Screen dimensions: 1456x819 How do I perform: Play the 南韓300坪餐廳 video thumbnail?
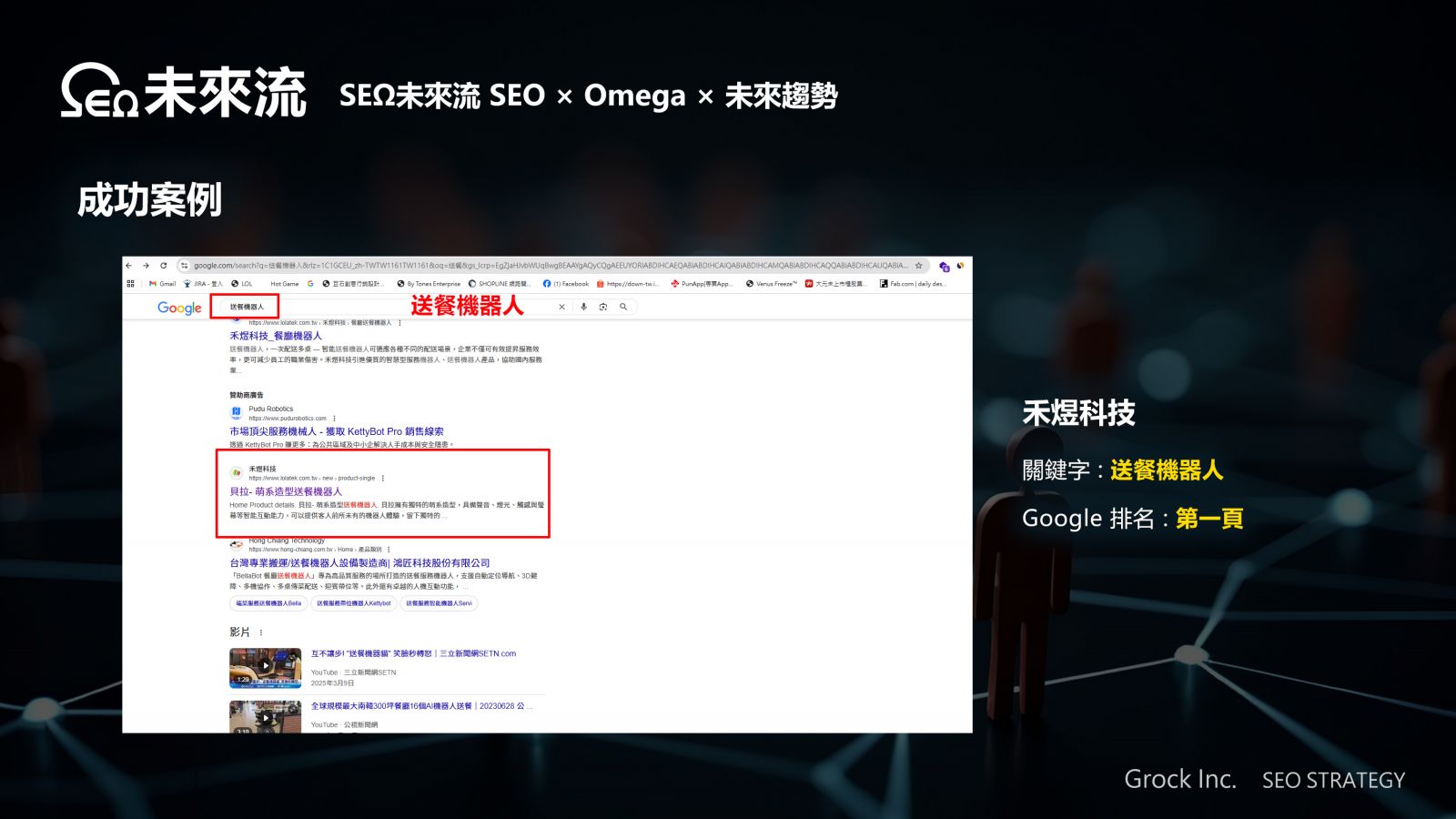(x=265, y=717)
